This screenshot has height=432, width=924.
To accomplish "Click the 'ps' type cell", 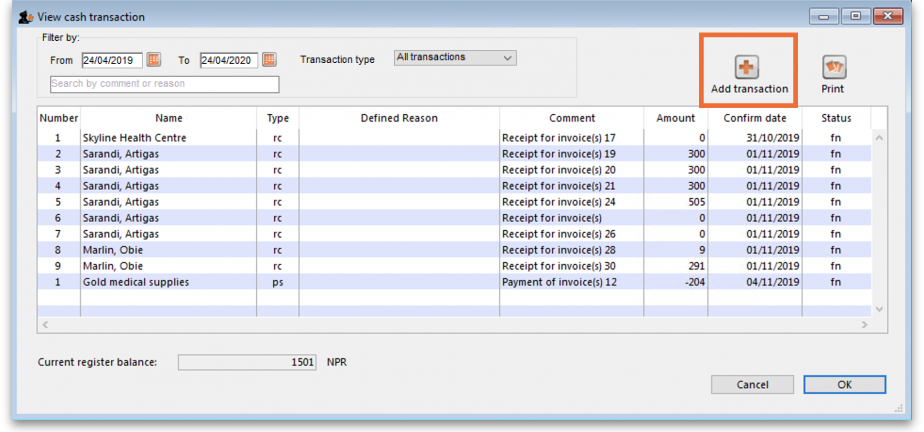I will [x=278, y=282].
